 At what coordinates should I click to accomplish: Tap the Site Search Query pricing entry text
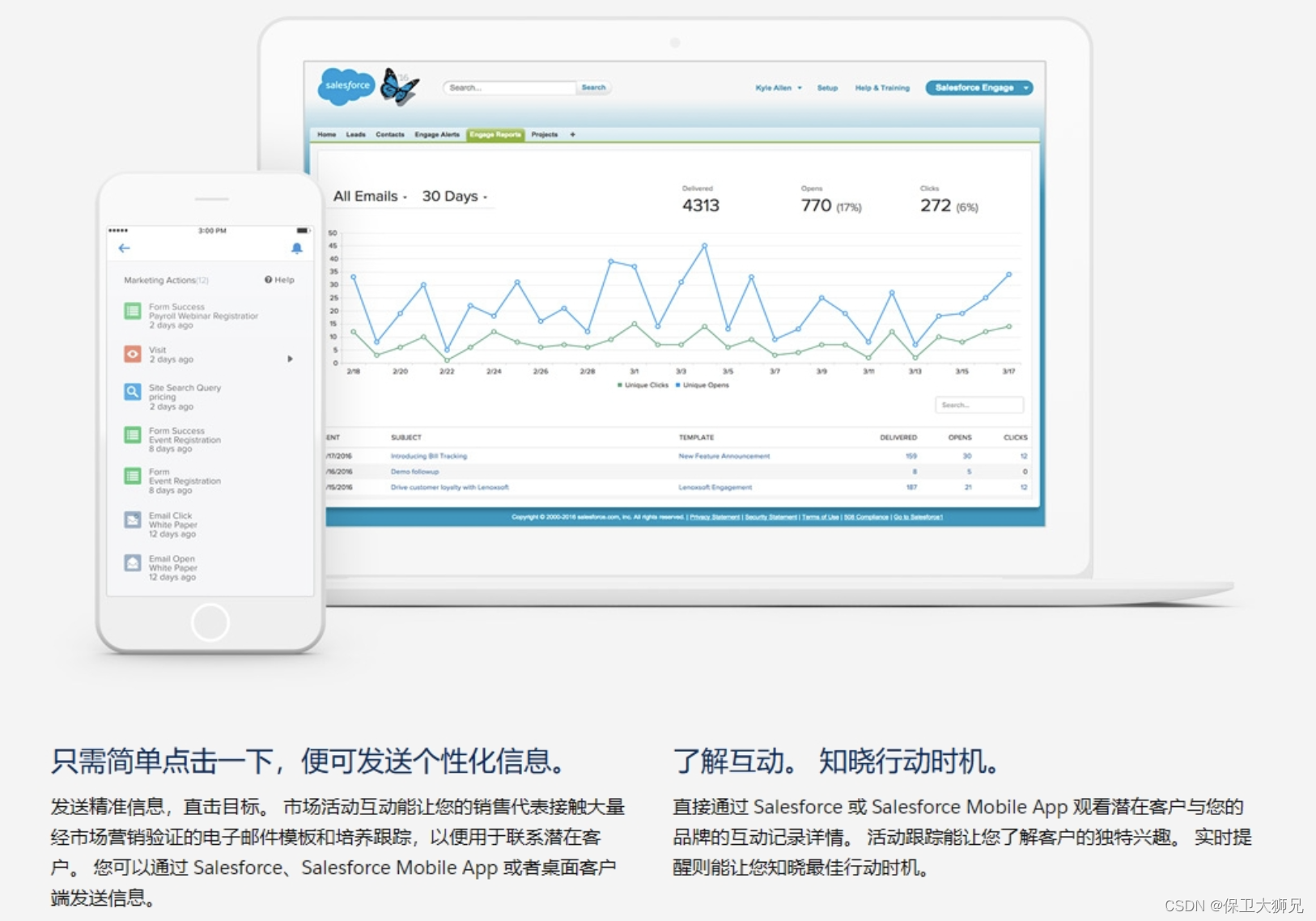click(x=185, y=397)
